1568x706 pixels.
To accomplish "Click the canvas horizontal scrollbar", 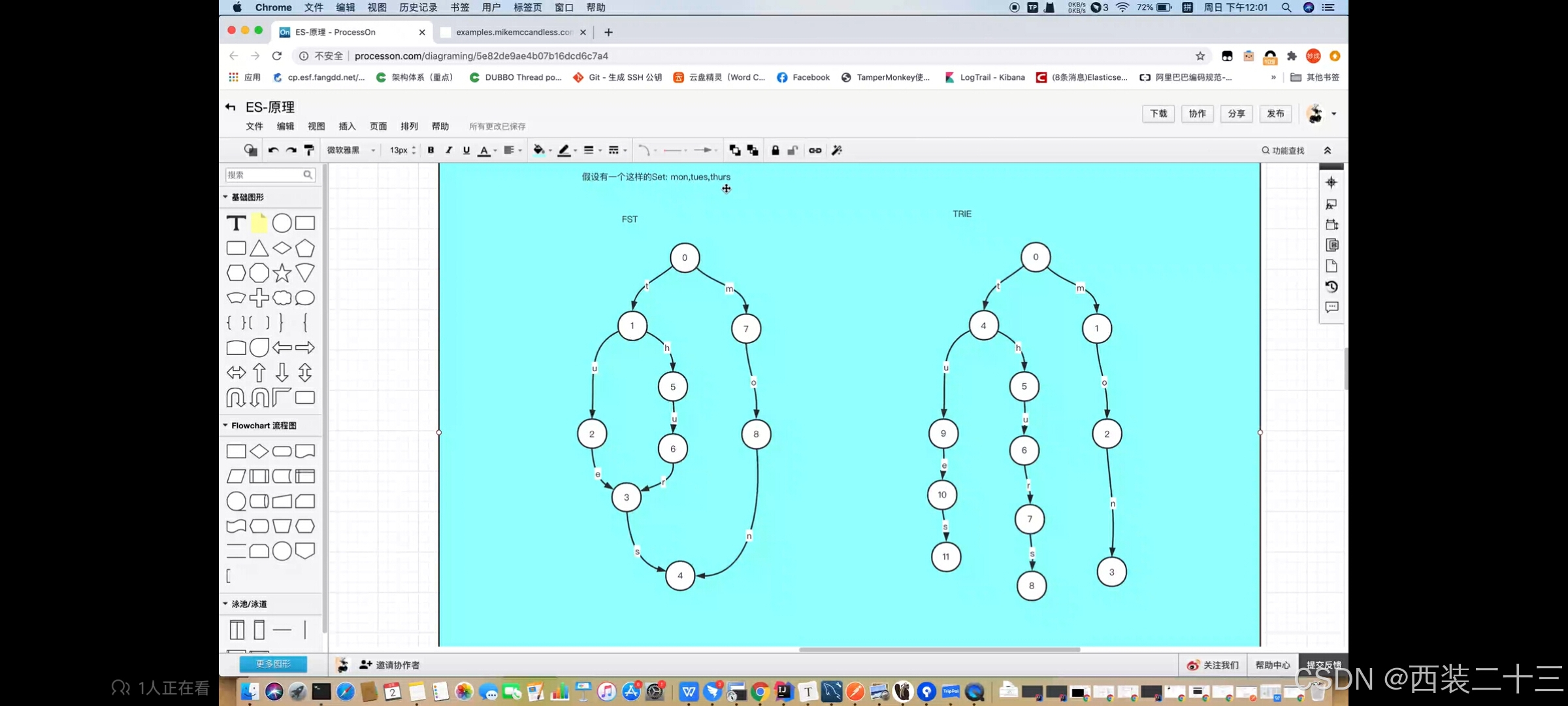I will 939,650.
